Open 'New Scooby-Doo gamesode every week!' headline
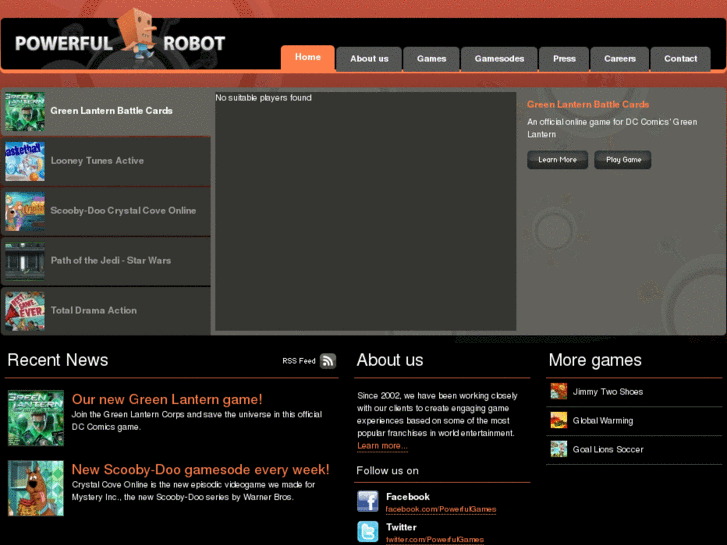Viewport: 727px width, 545px height. pyautogui.click(x=200, y=469)
